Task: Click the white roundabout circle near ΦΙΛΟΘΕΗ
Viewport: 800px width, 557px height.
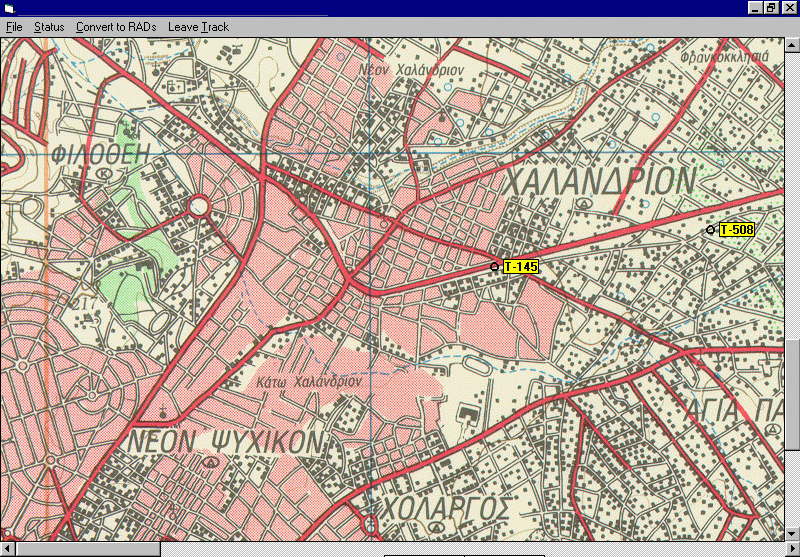Action: [x=198, y=207]
